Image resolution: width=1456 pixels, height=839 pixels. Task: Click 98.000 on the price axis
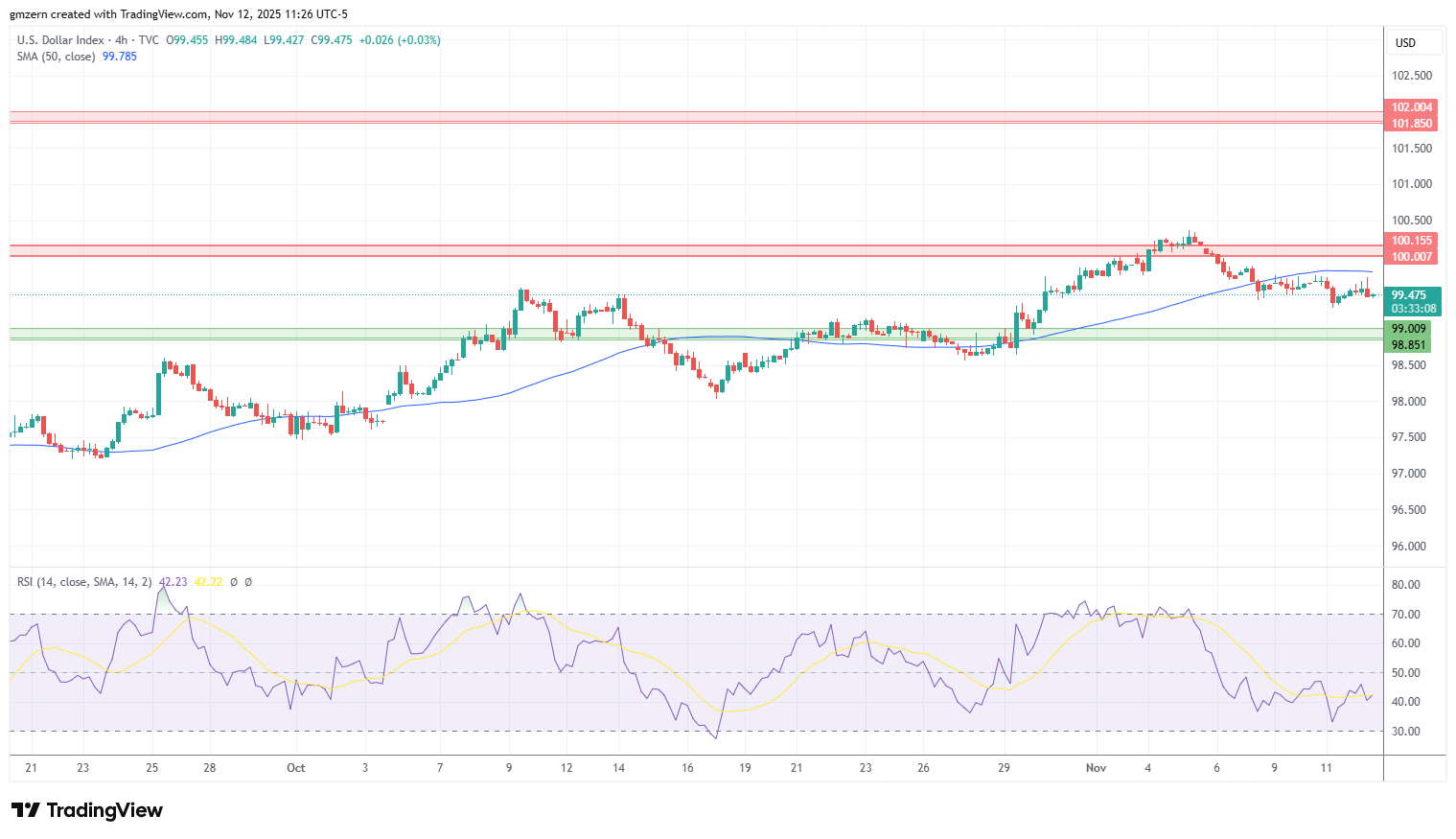click(1409, 402)
